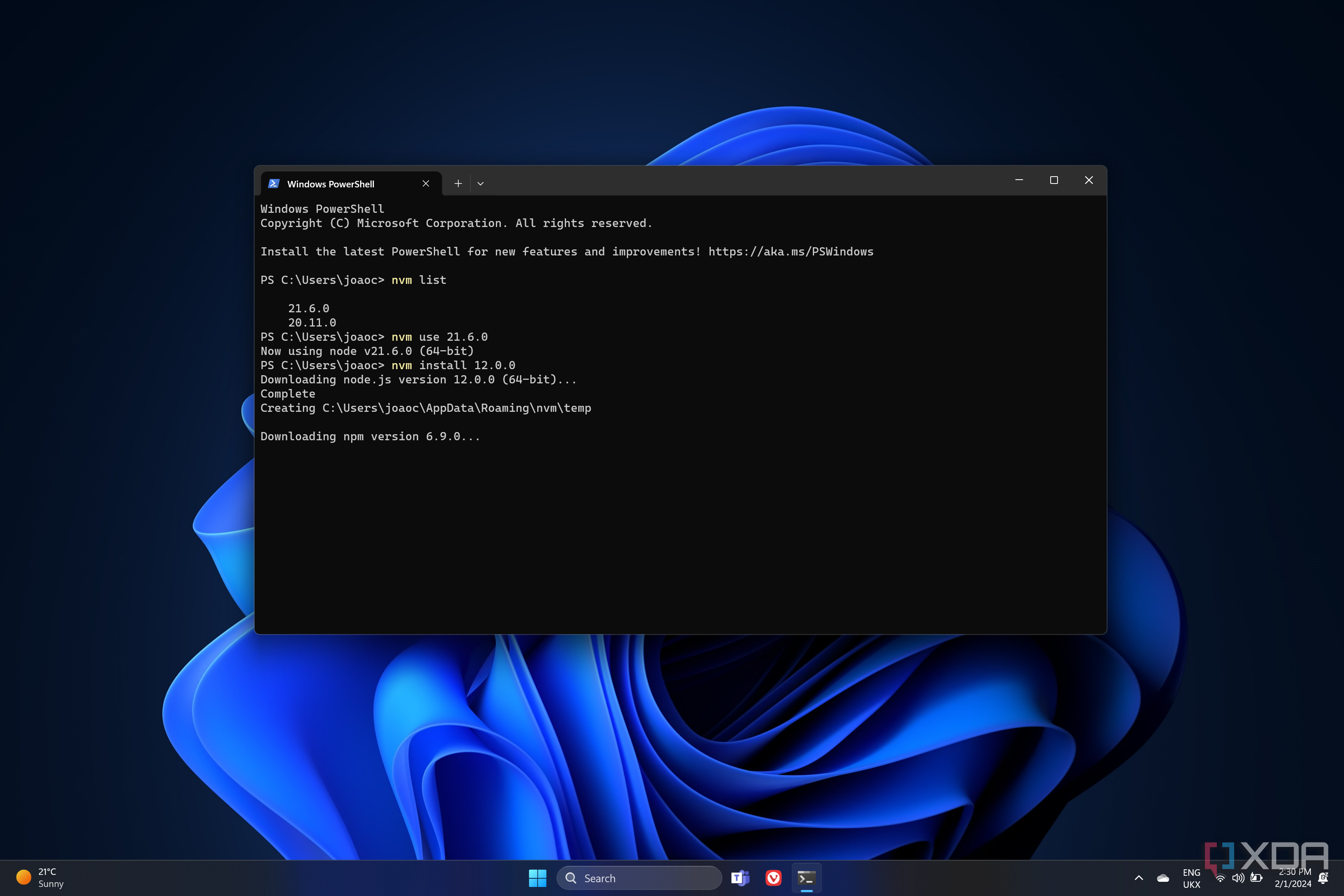1344x896 pixels.
Task: Switch ENG UKX input language
Action: (x=1192, y=878)
